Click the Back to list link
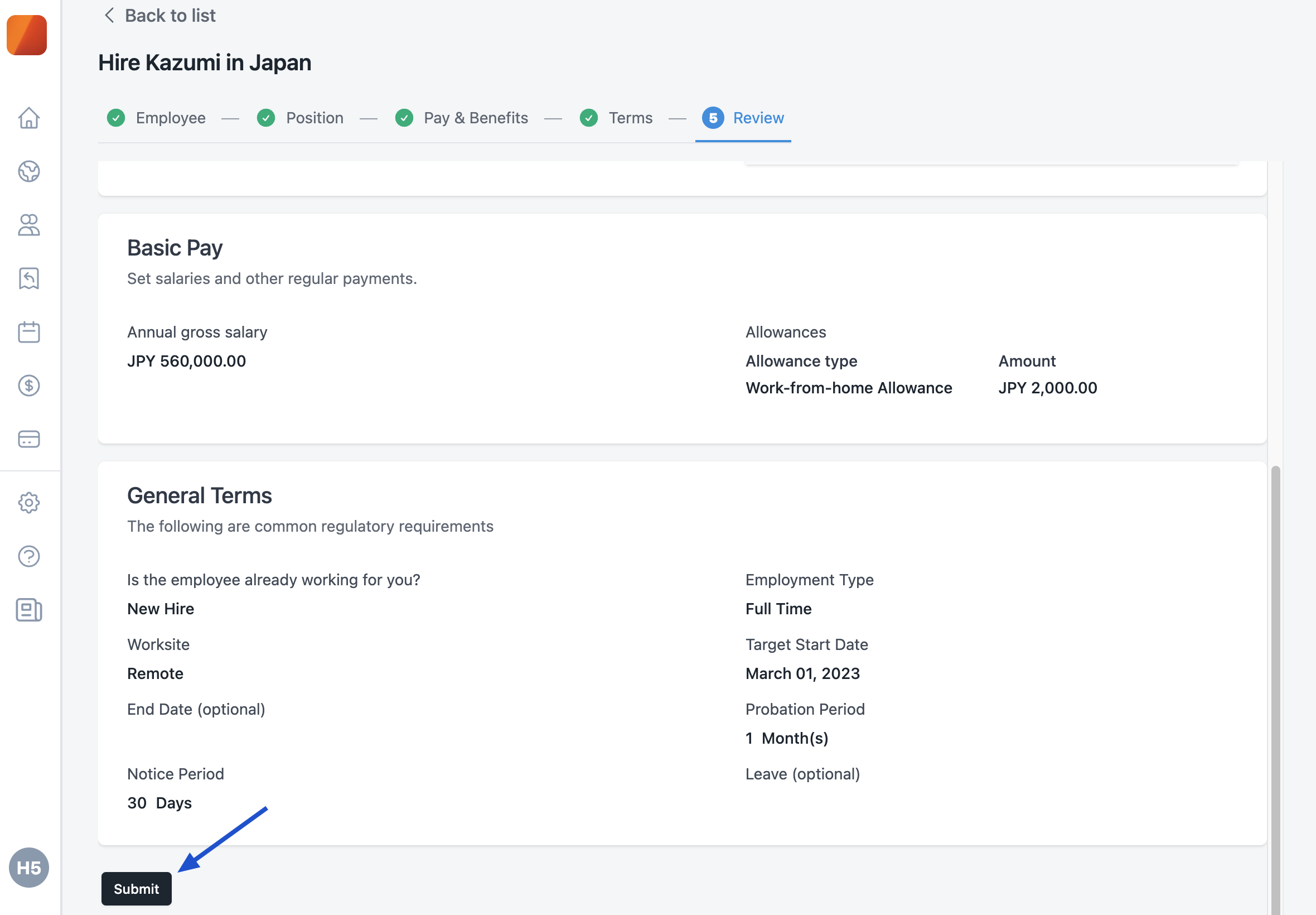The height and width of the screenshot is (915, 1316). (x=159, y=16)
